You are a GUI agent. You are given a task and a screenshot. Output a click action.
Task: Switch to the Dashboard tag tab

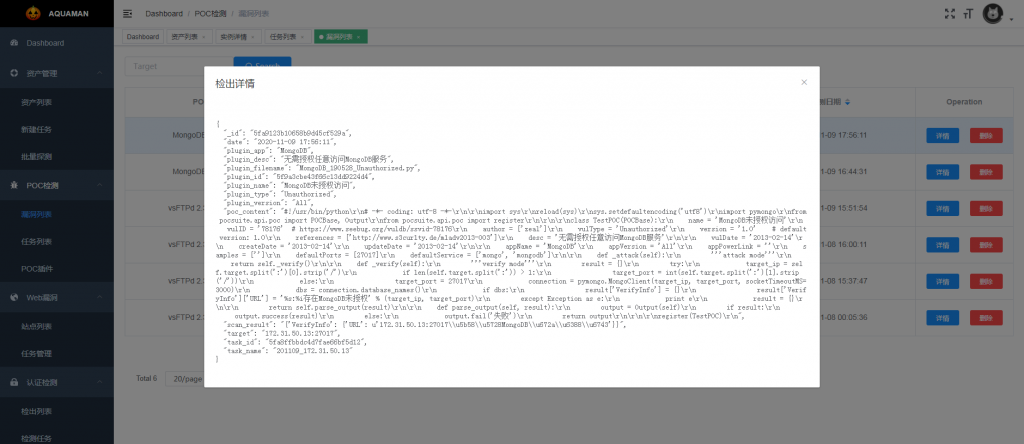143,37
